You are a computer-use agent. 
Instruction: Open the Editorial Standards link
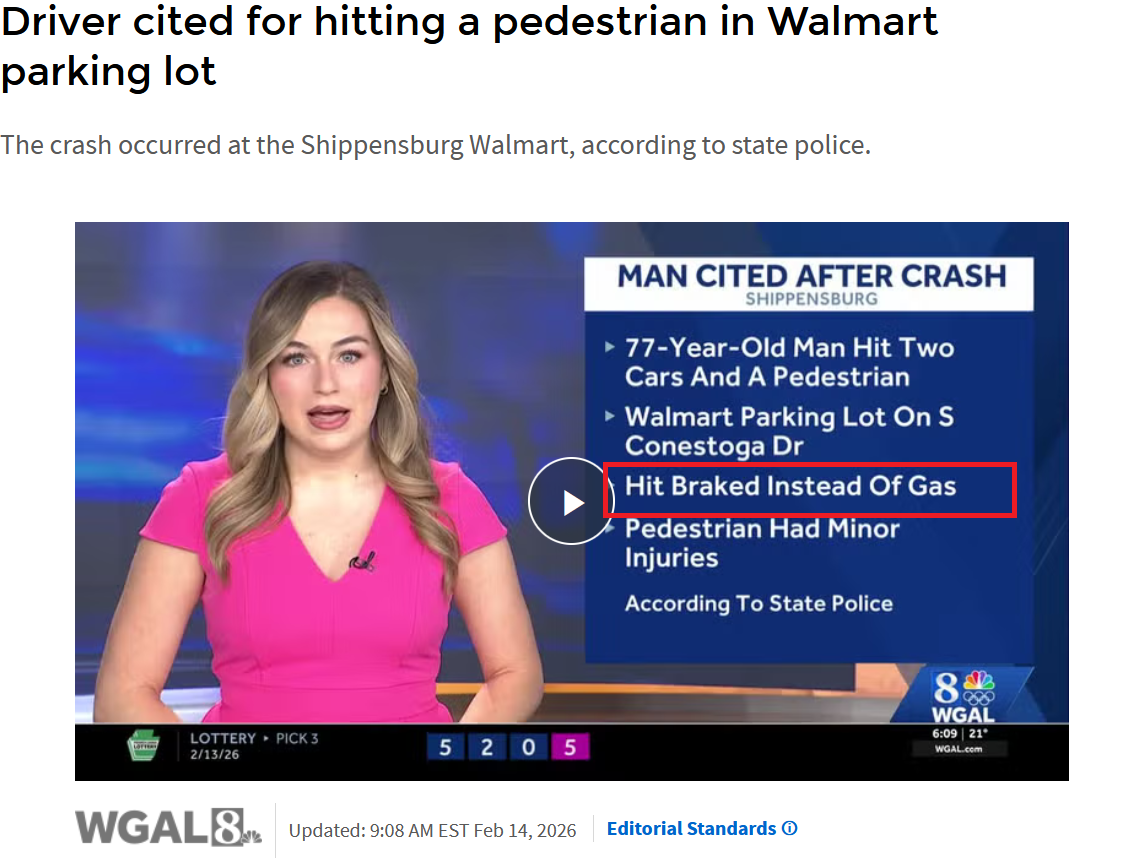coord(691,829)
